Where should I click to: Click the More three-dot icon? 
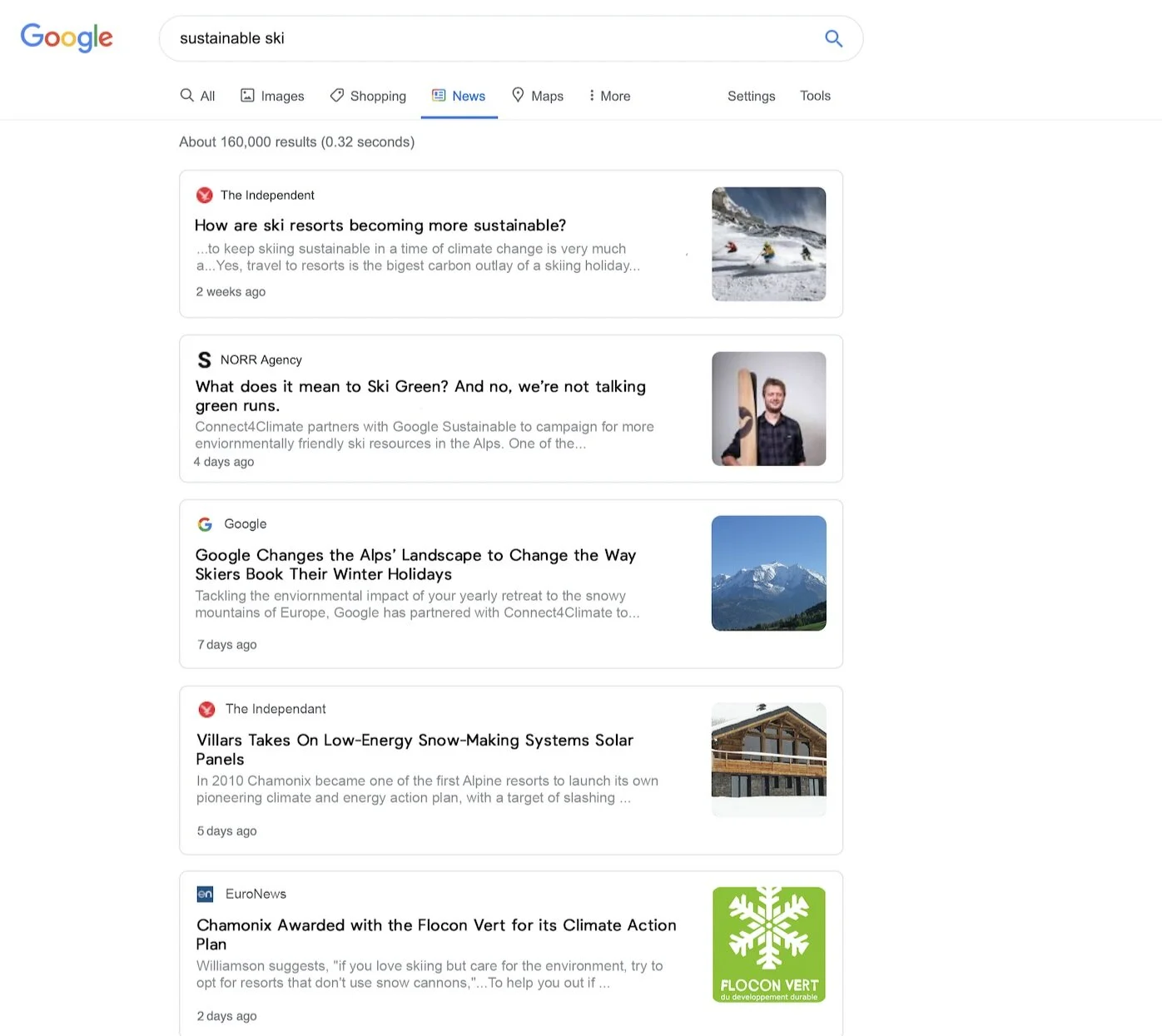592,96
